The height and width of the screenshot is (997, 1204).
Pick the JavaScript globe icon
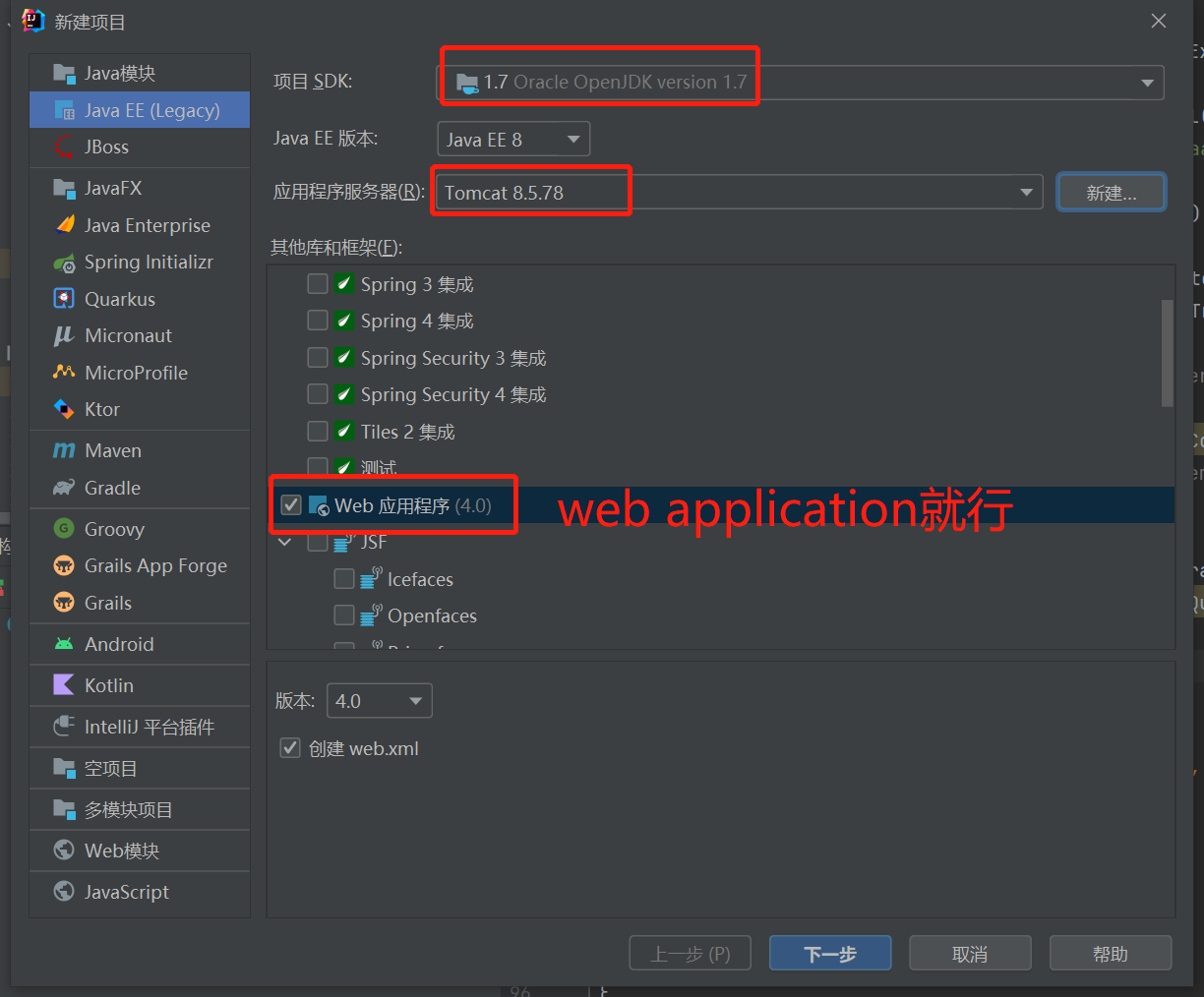click(64, 892)
